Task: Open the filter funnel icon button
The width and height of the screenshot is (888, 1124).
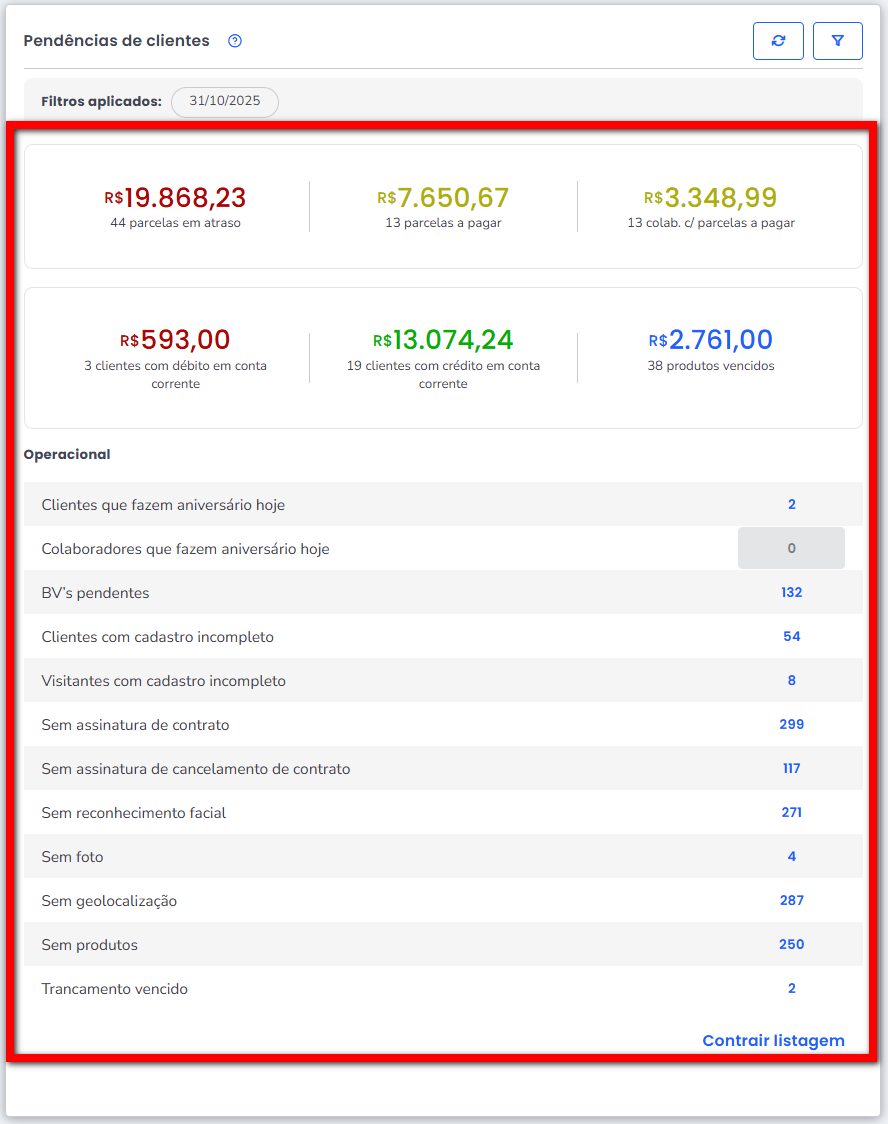Action: [838, 41]
